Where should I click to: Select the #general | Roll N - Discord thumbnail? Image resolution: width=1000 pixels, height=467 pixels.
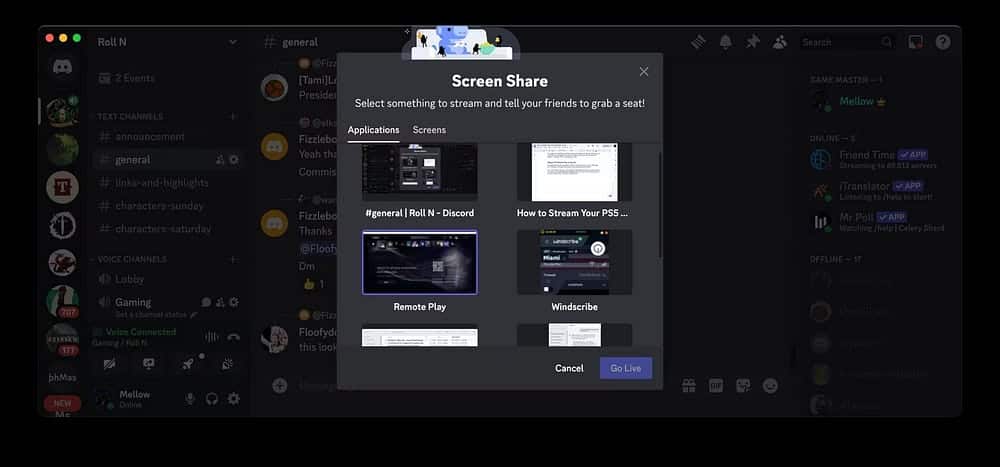click(420, 172)
